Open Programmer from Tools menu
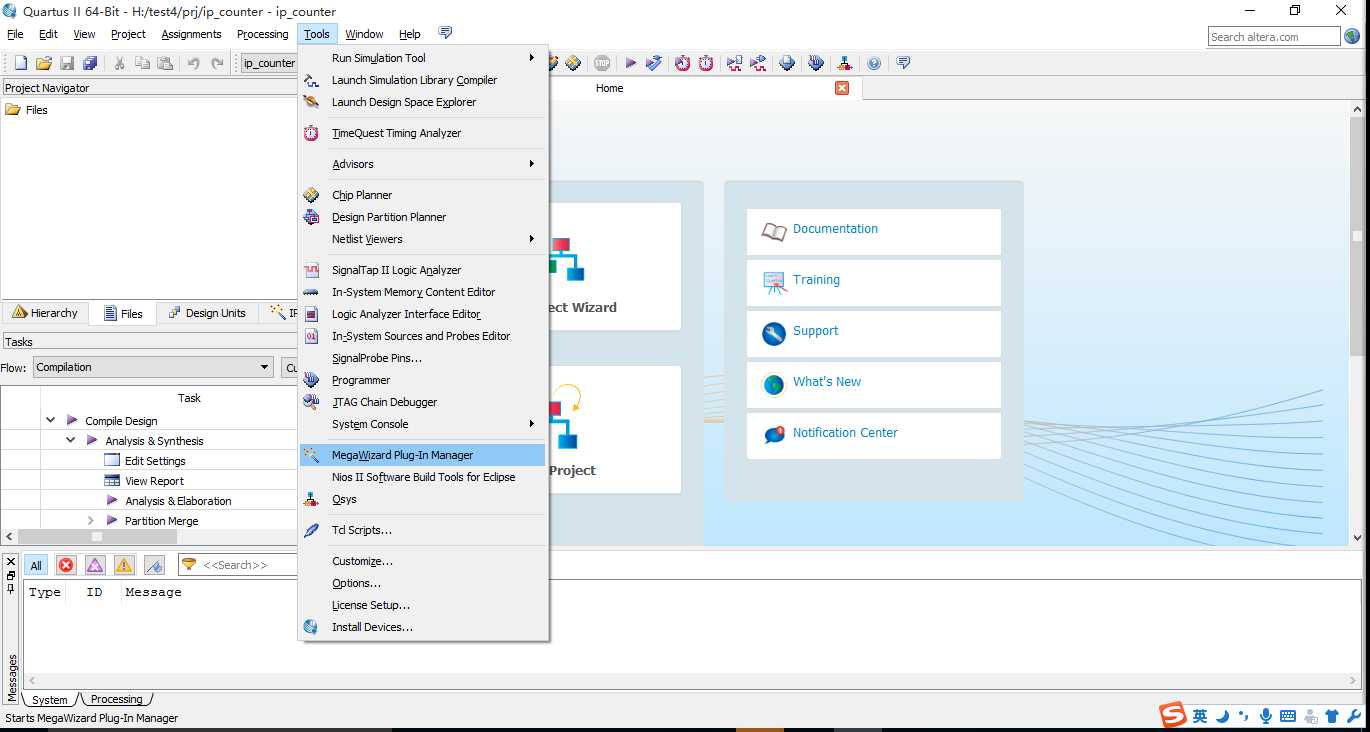This screenshot has width=1370, height=732. click(424, 380)
